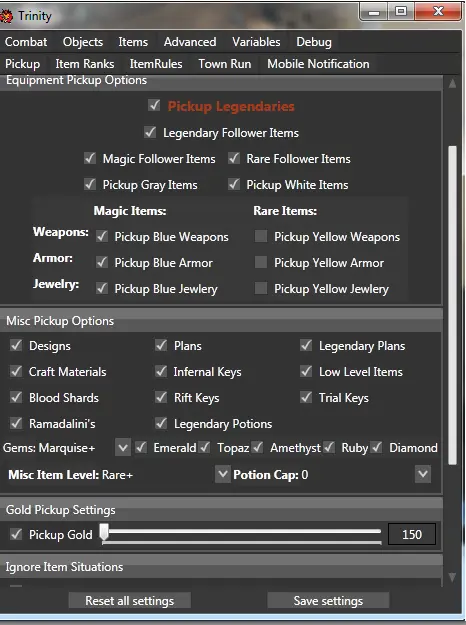Disable Pickup Gray Items

(x=90, y=184)
